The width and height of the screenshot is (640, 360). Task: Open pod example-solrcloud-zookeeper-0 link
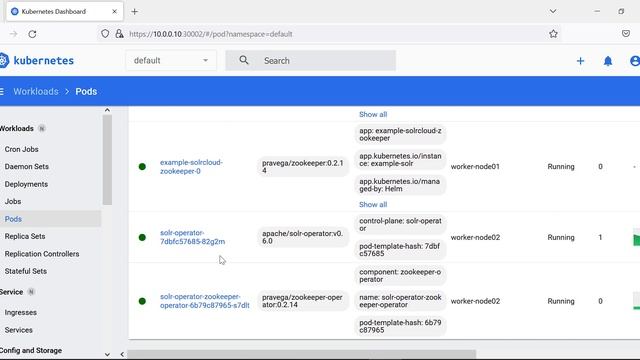tap(191, 167)
